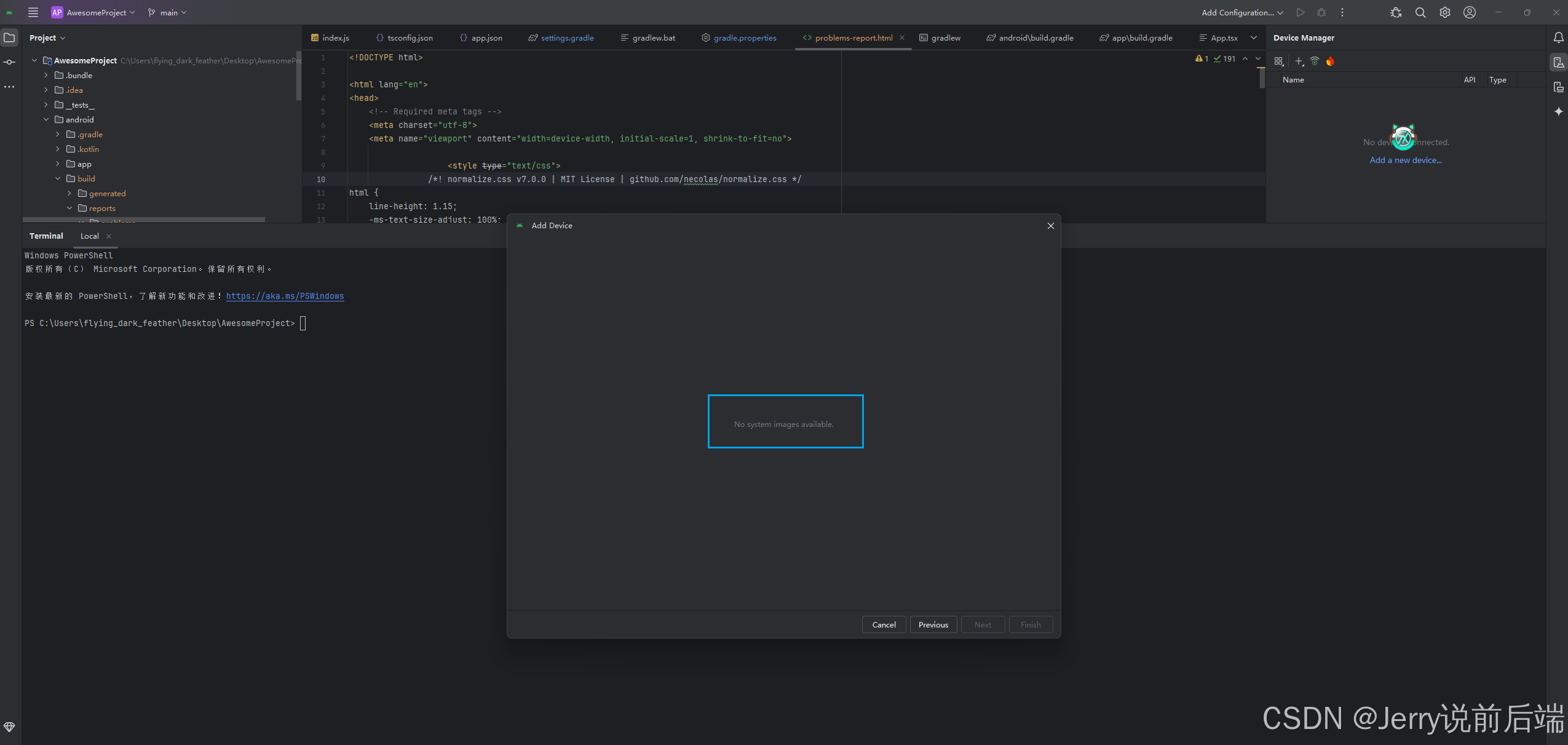Open the Add Configuration dropdown

tap(1242, 12)
